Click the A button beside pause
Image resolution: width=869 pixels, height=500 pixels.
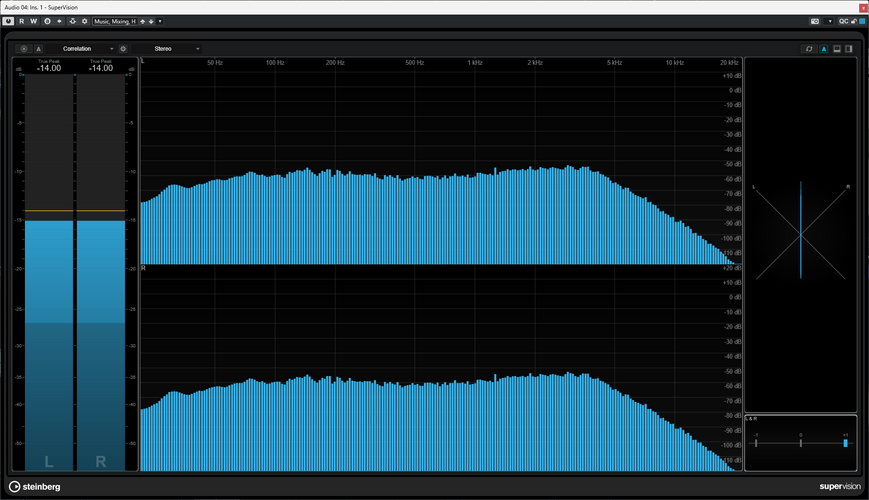(x=38, y=49)
